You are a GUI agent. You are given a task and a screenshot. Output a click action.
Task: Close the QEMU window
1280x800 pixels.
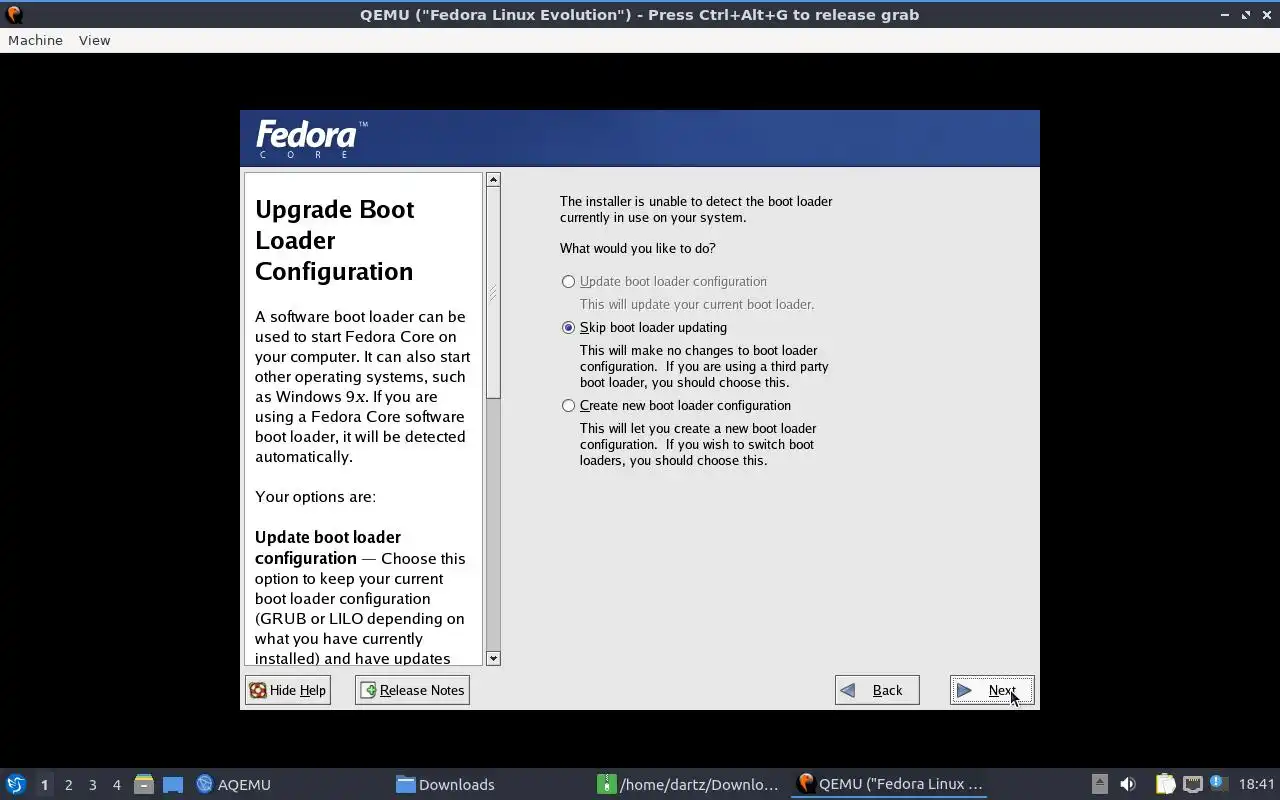[x=1266, y=14]
